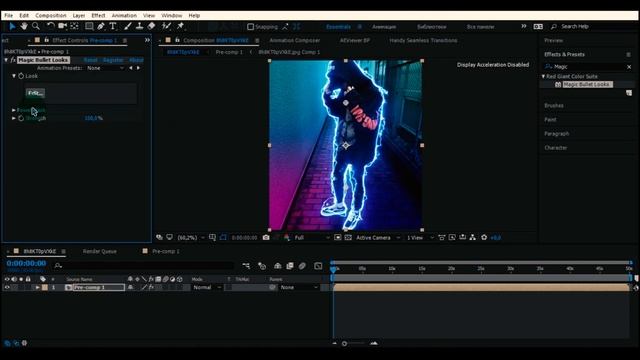Select the Hand tool
Image resolution: width=640 pixels, height=360 pixels.
tap(24, 26)
